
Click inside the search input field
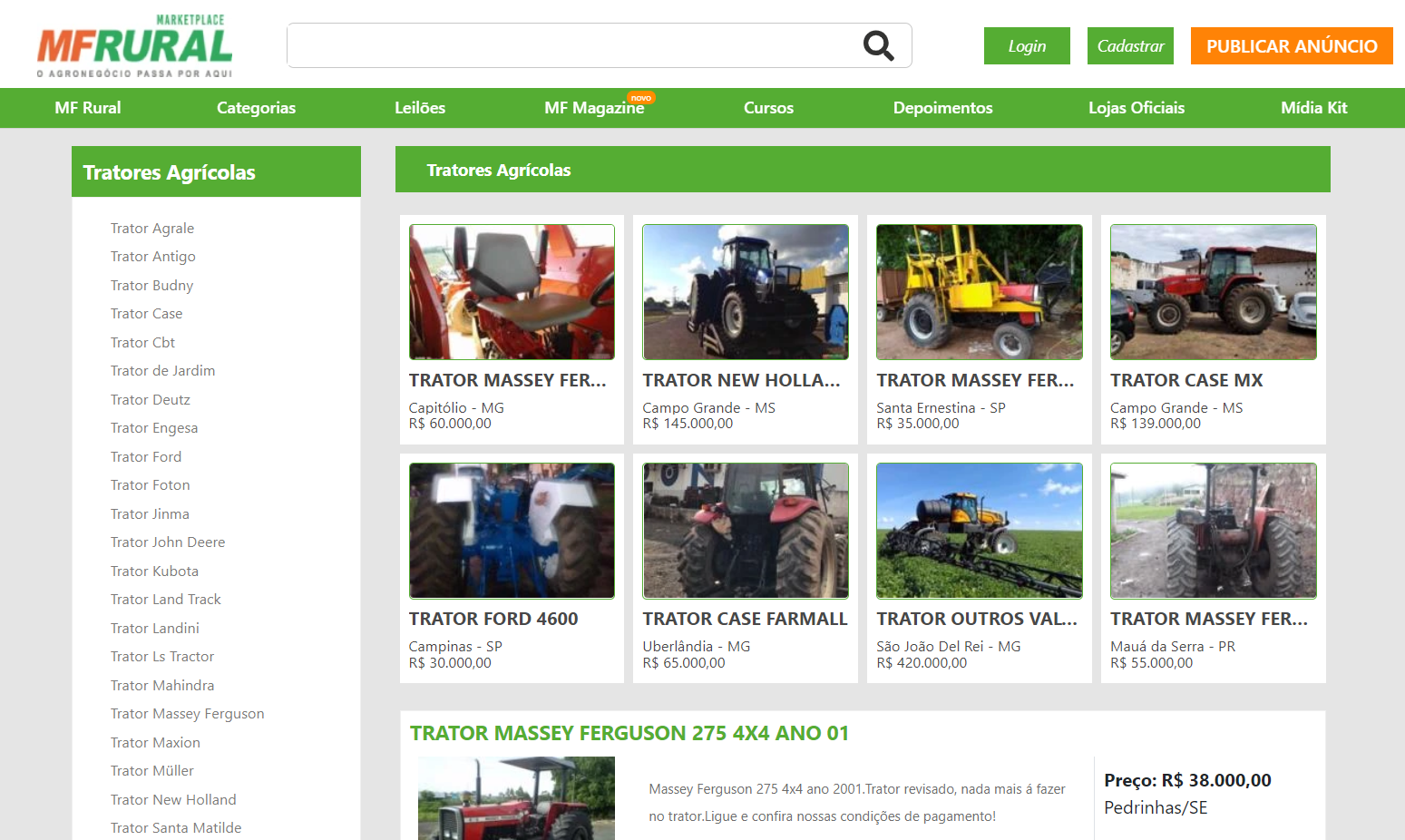[571, 45]
